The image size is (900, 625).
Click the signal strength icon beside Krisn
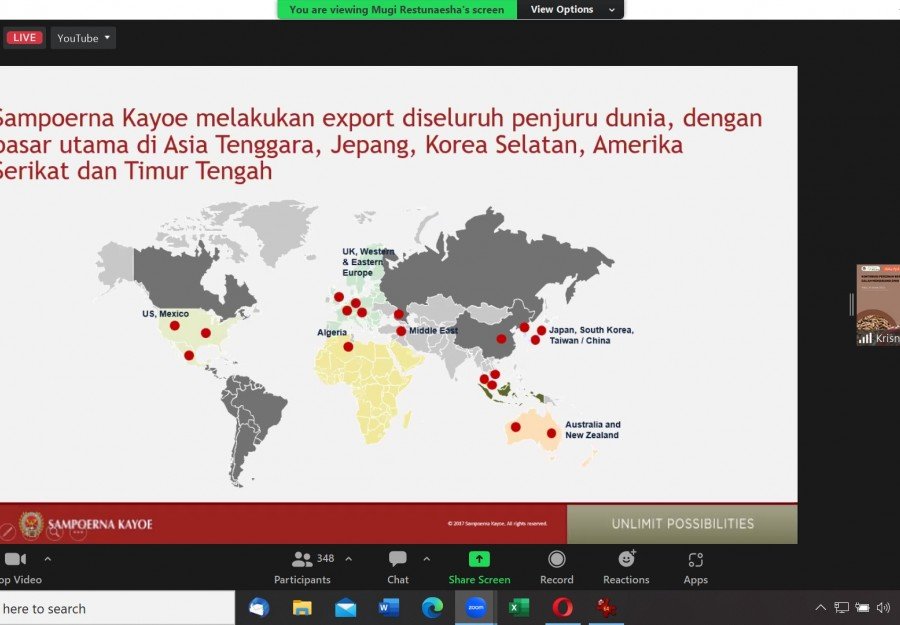pos(865,339)
